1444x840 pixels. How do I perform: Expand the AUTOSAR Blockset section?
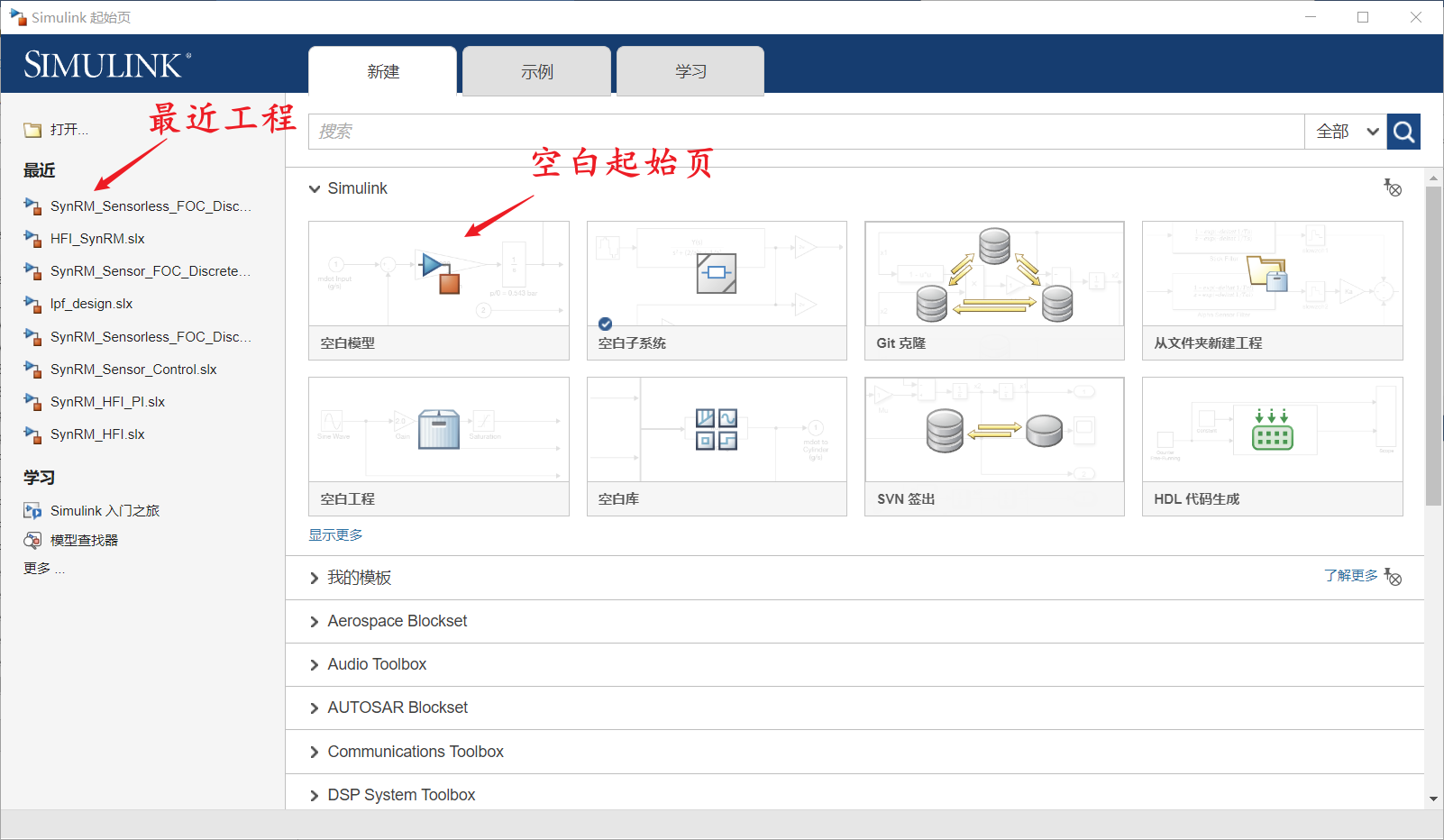[x=315, y=708]
